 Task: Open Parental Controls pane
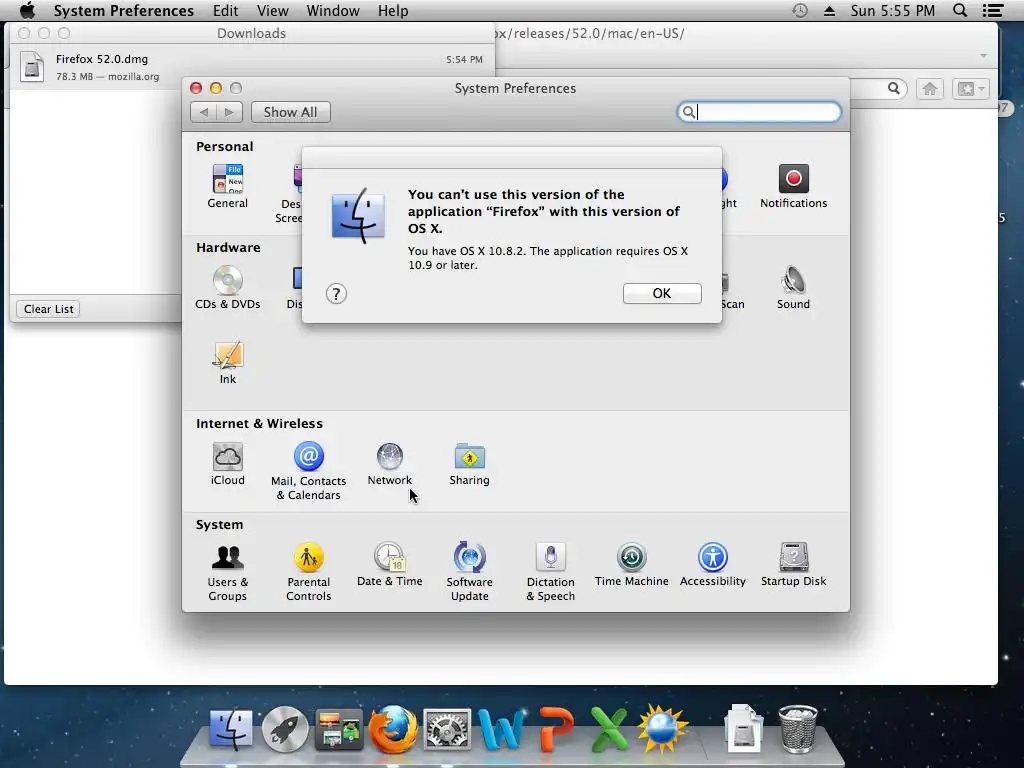(x=308, y=572)
